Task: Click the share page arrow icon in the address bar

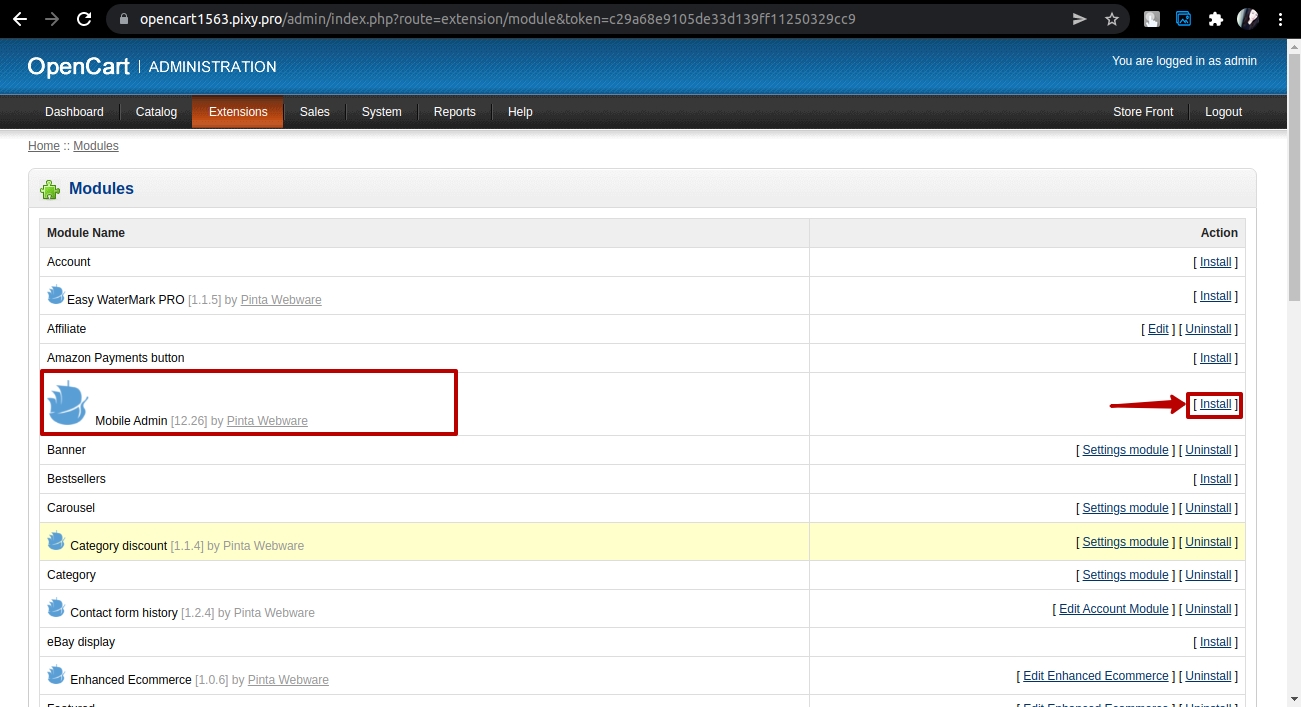Action: pyautogui.click(x=1079, y=19)
